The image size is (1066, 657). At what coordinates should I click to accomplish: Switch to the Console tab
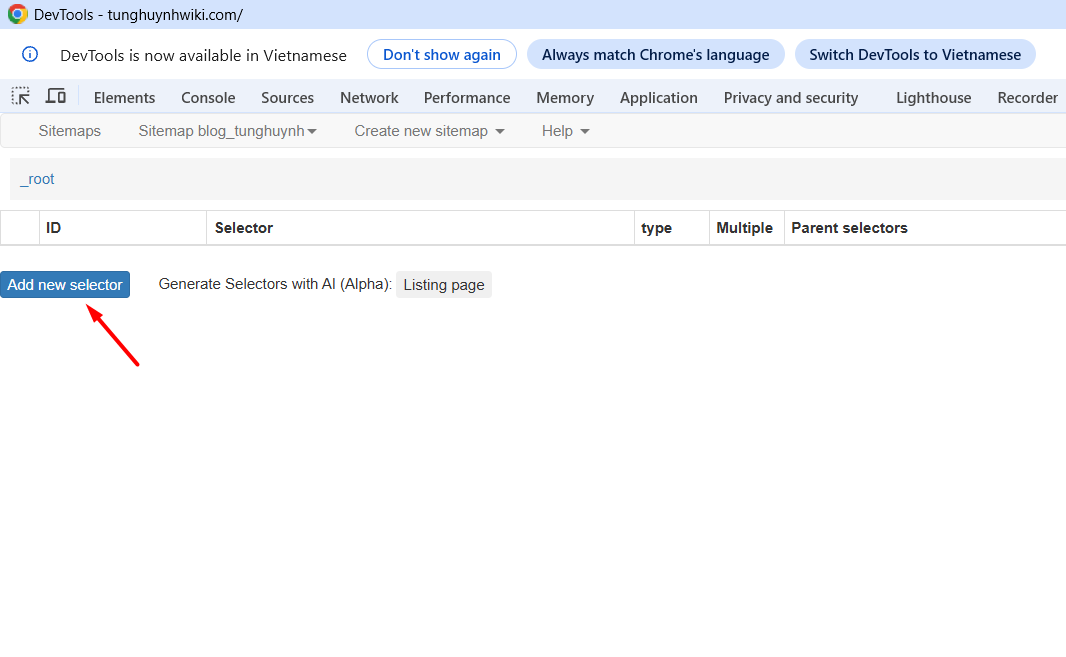pyautogui.click(x=208, y=98)
